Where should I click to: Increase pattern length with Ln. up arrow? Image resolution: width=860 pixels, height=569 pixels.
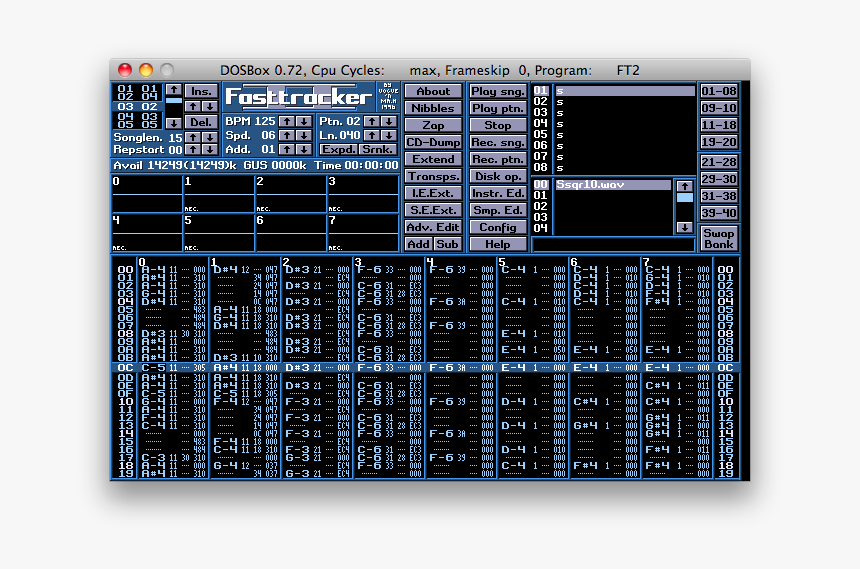pos(372,135)
